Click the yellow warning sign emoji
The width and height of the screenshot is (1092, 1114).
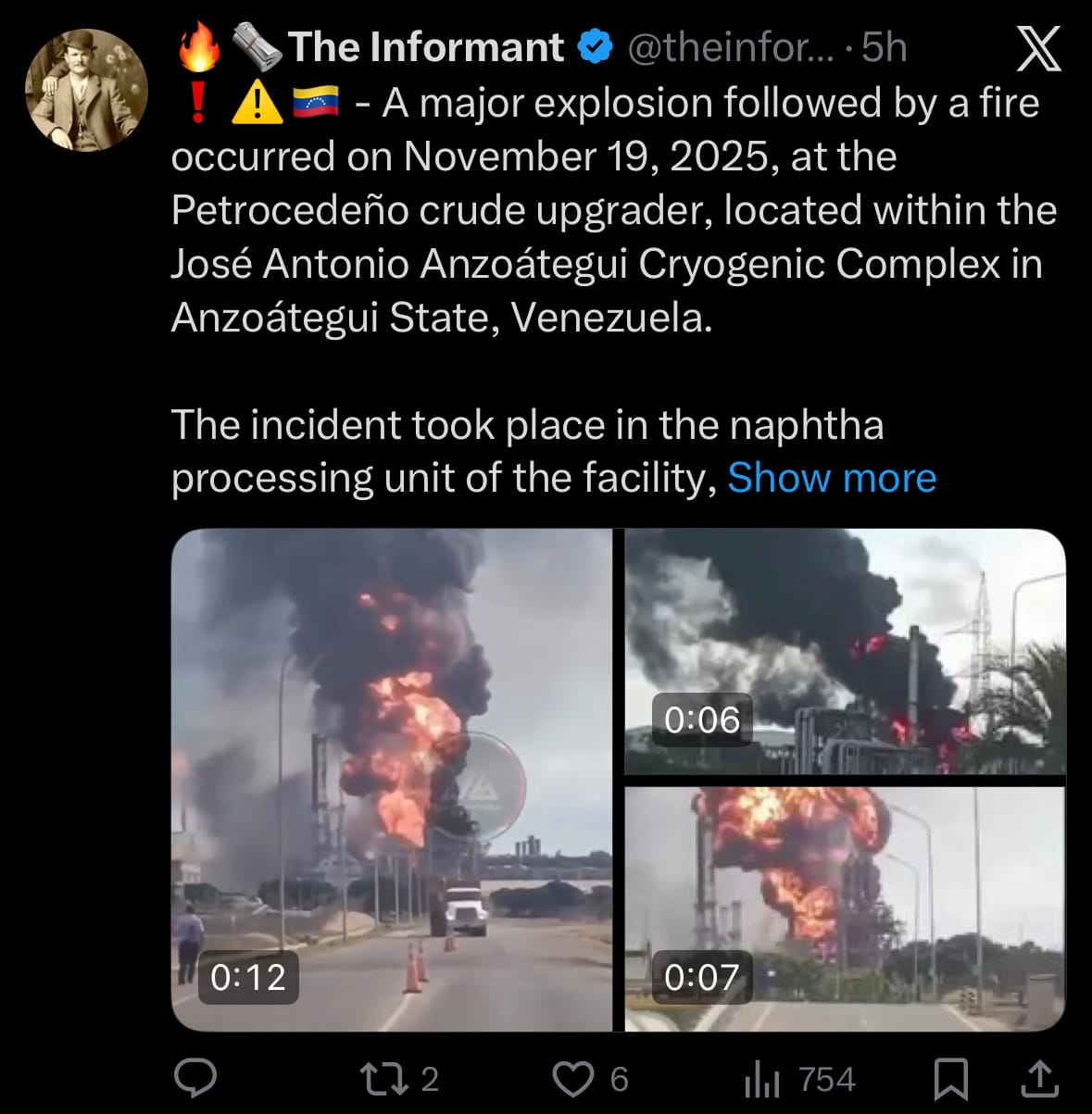tap(257, 103)
